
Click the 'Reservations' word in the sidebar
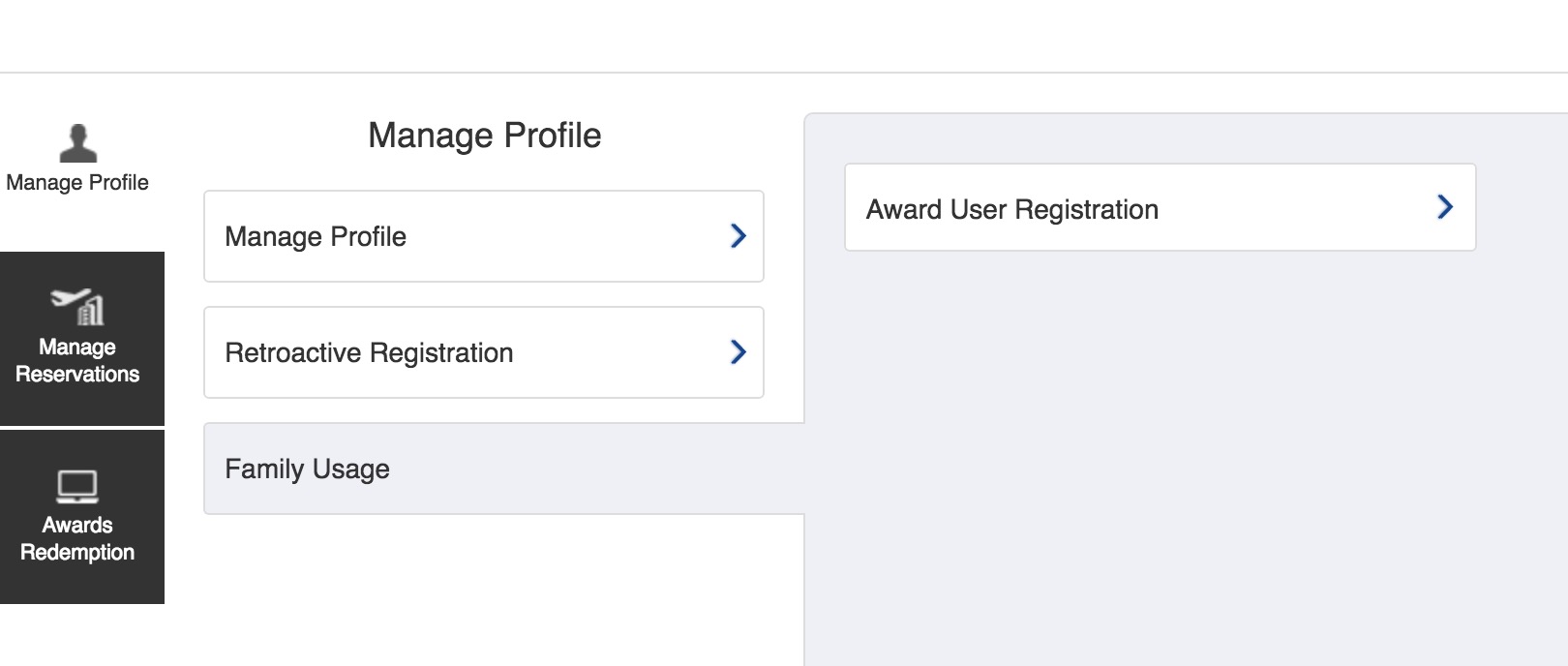(x=77, y=375)
